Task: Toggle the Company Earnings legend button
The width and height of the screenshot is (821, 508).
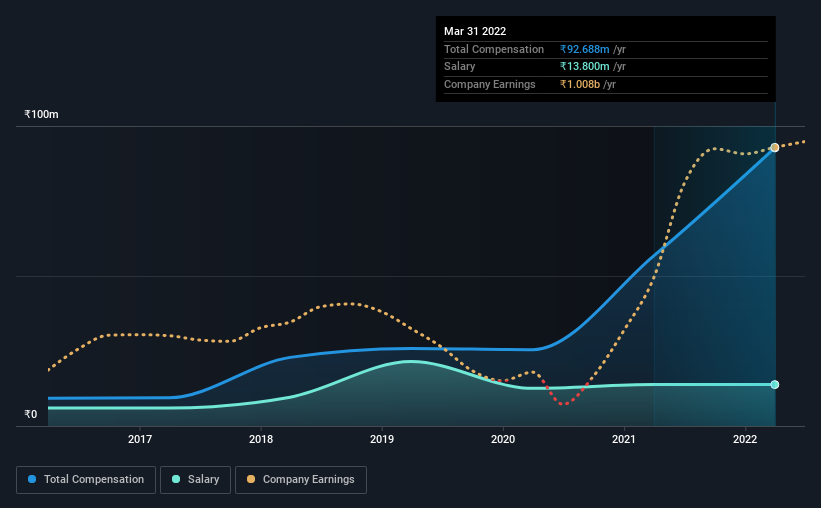Action: click(x=301, y=480)
